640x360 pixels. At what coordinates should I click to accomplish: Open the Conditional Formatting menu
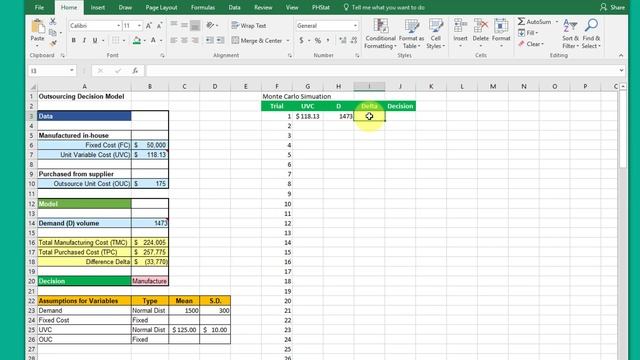[380, 34]
